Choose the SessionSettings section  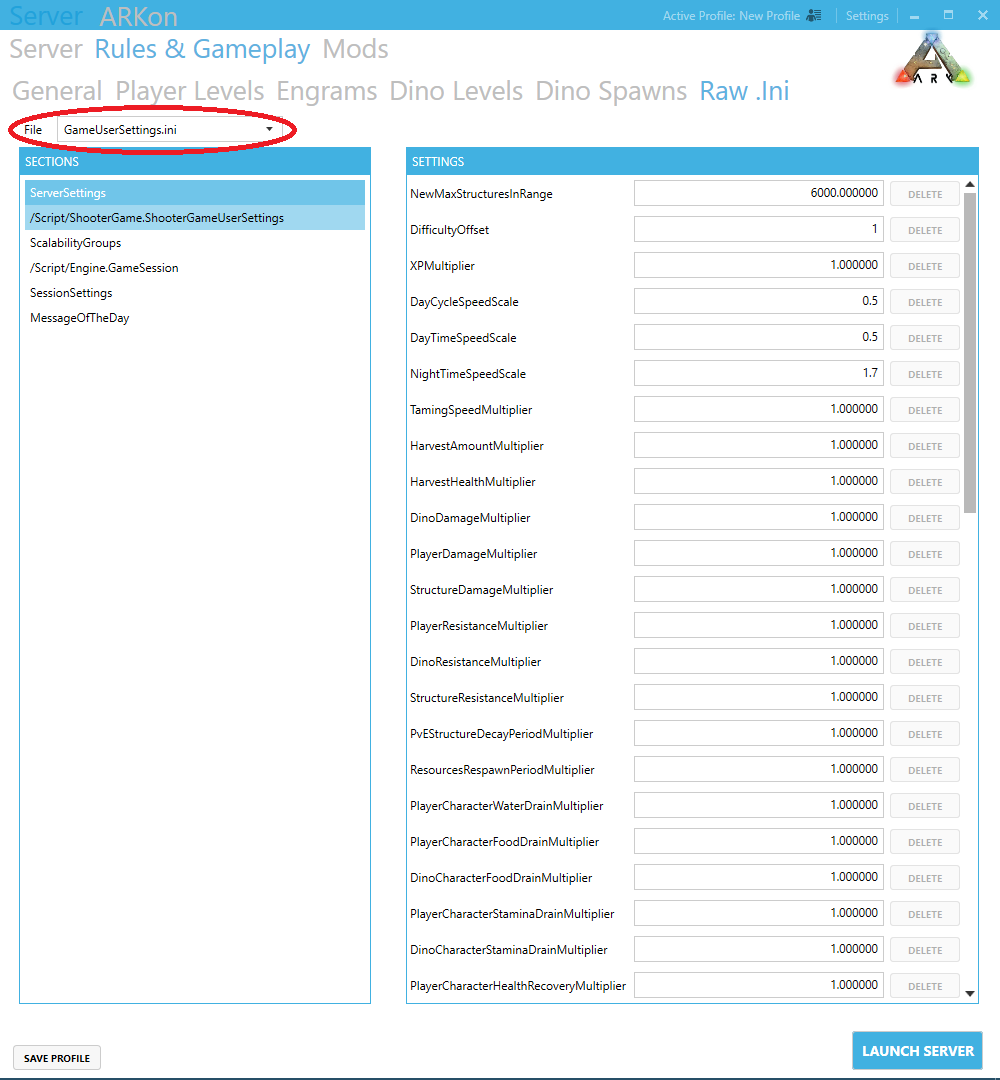[x=71, y=293]
